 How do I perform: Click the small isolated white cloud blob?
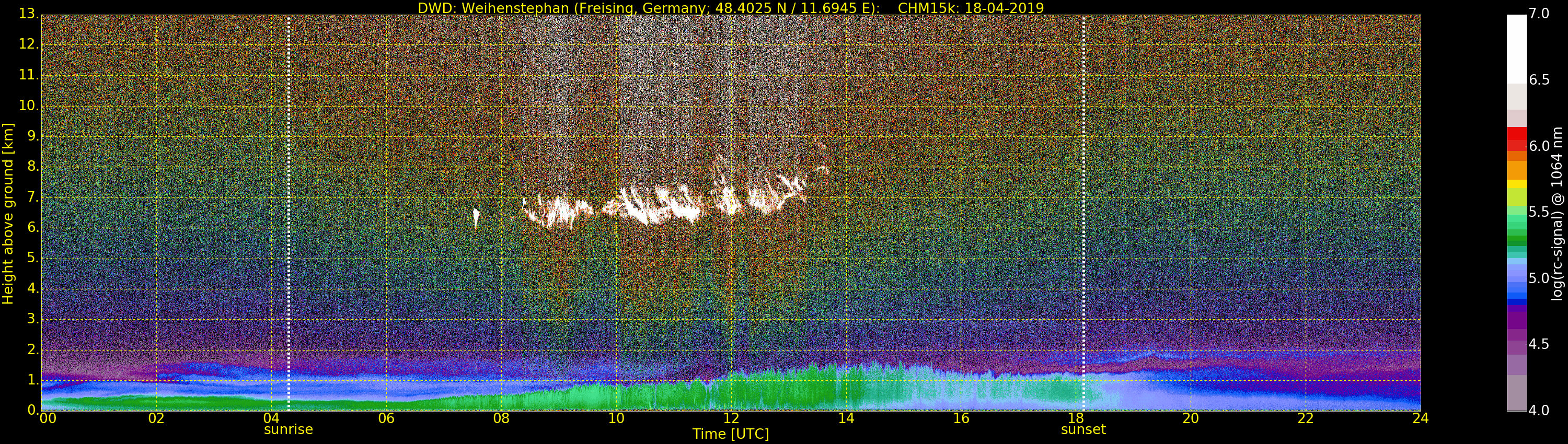476,217
